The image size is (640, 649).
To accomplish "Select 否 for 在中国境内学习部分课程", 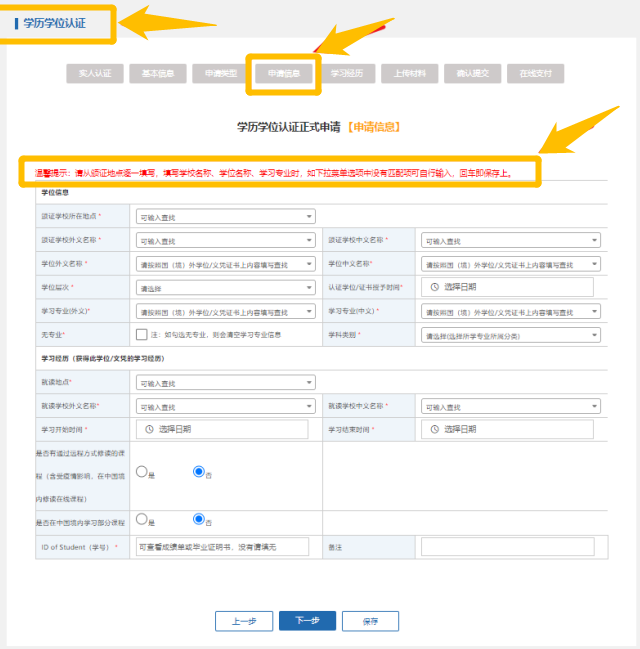I will coord(199,521).
